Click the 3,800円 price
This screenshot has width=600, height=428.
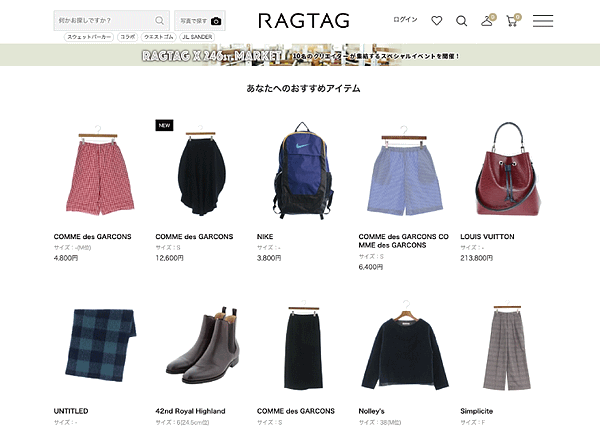269,258
